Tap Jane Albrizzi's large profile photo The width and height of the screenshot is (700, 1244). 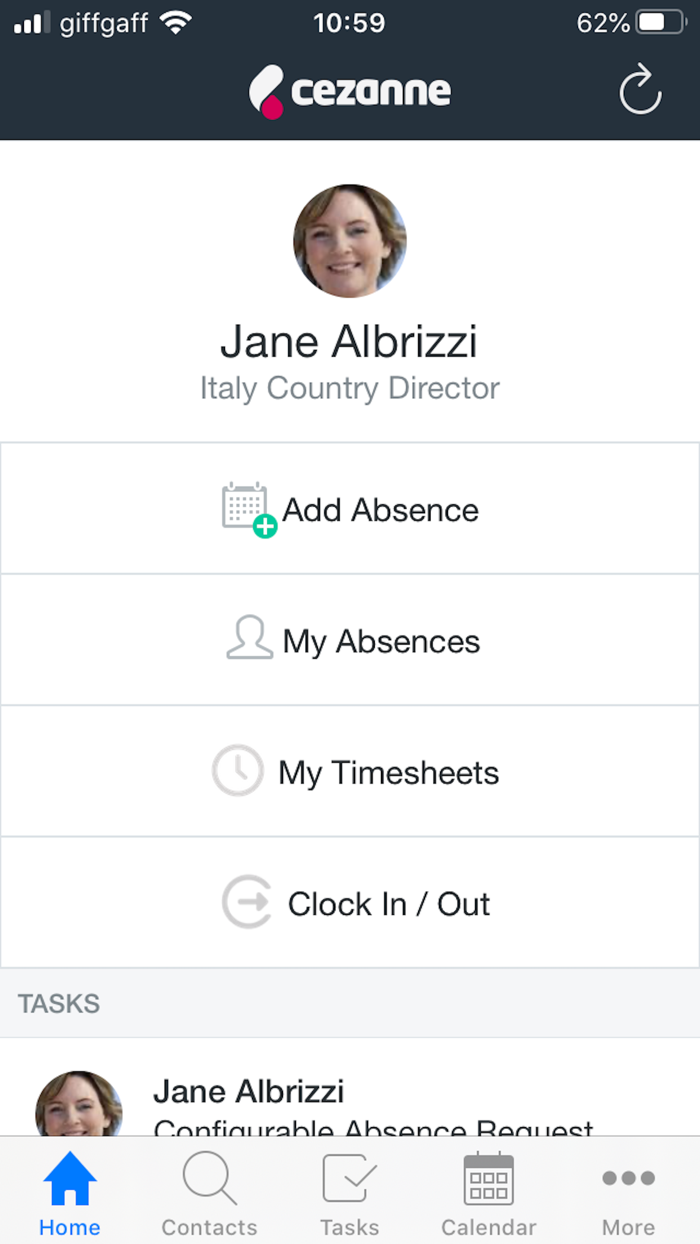(350, 241)
